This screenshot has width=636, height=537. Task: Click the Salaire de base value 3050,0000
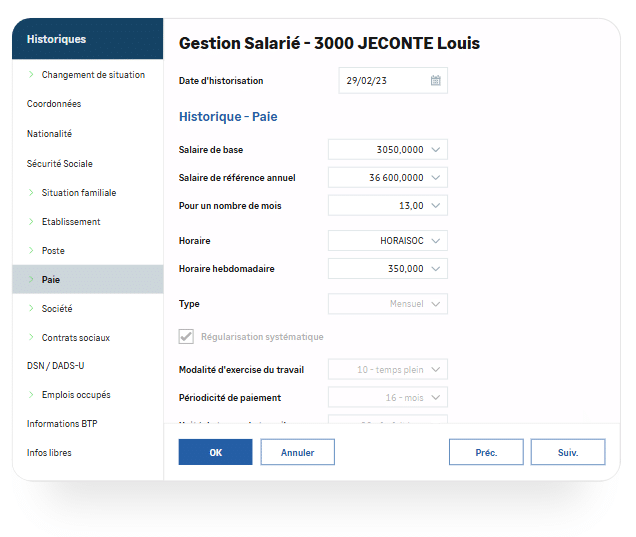tap(400, 150)
